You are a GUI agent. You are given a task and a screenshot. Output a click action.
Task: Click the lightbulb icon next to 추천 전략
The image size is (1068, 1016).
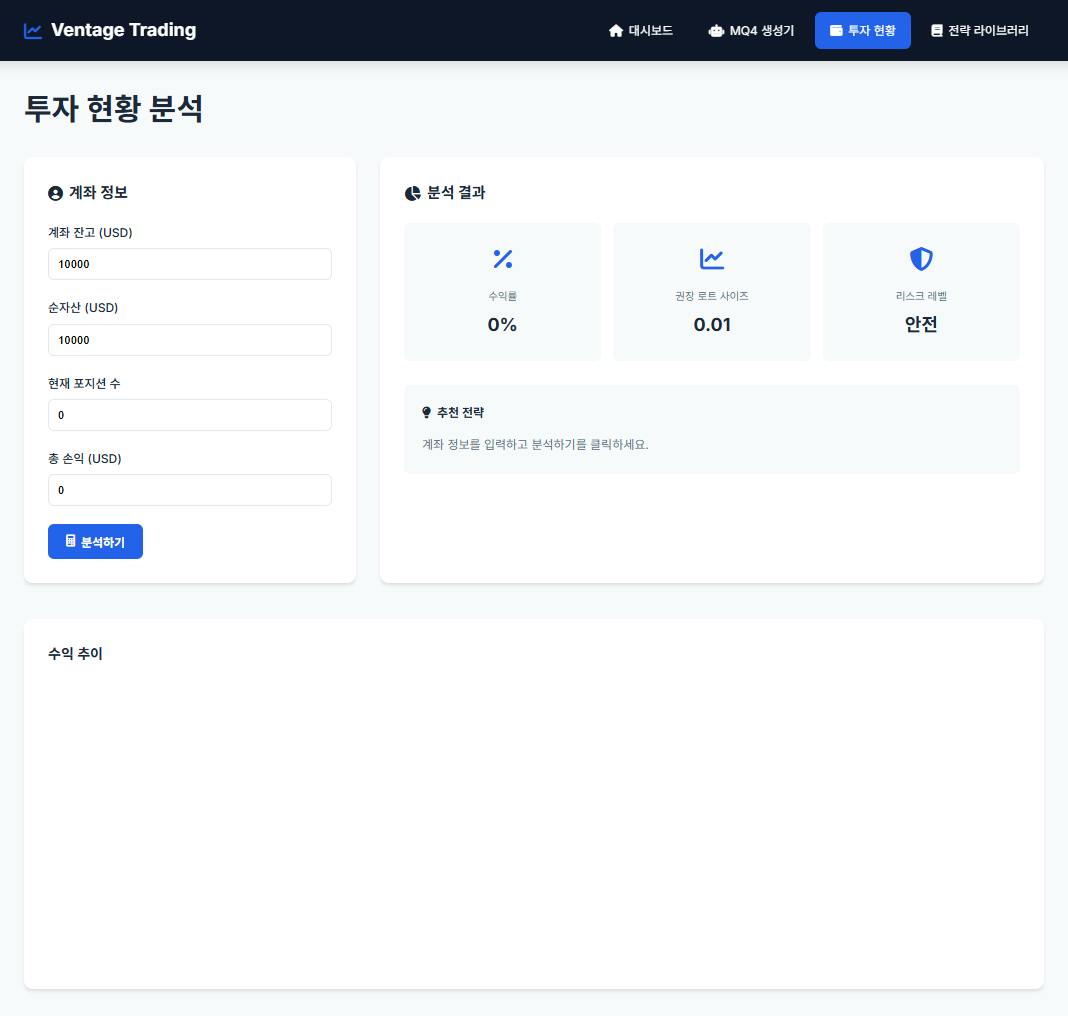427,411
